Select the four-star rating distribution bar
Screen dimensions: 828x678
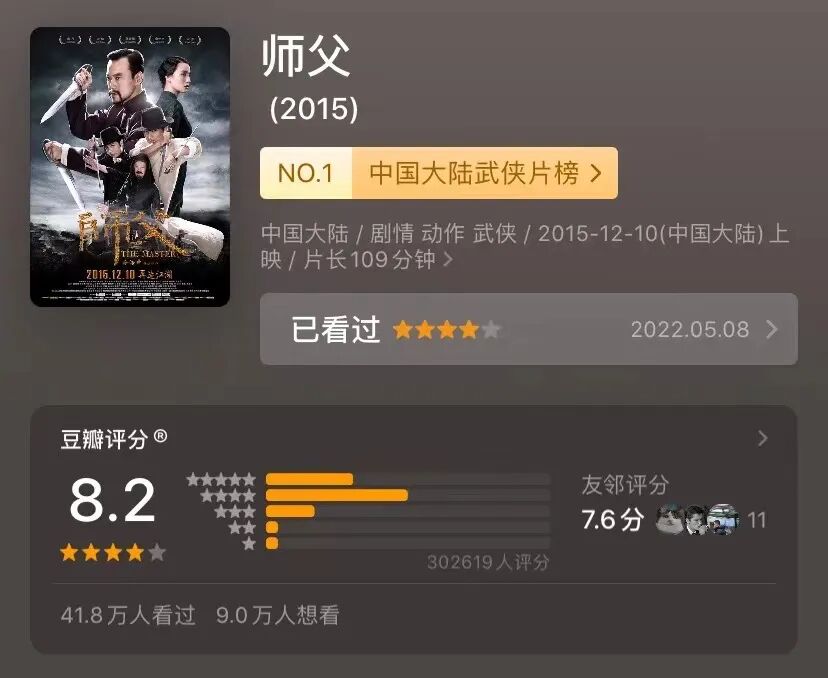[408, 495]
